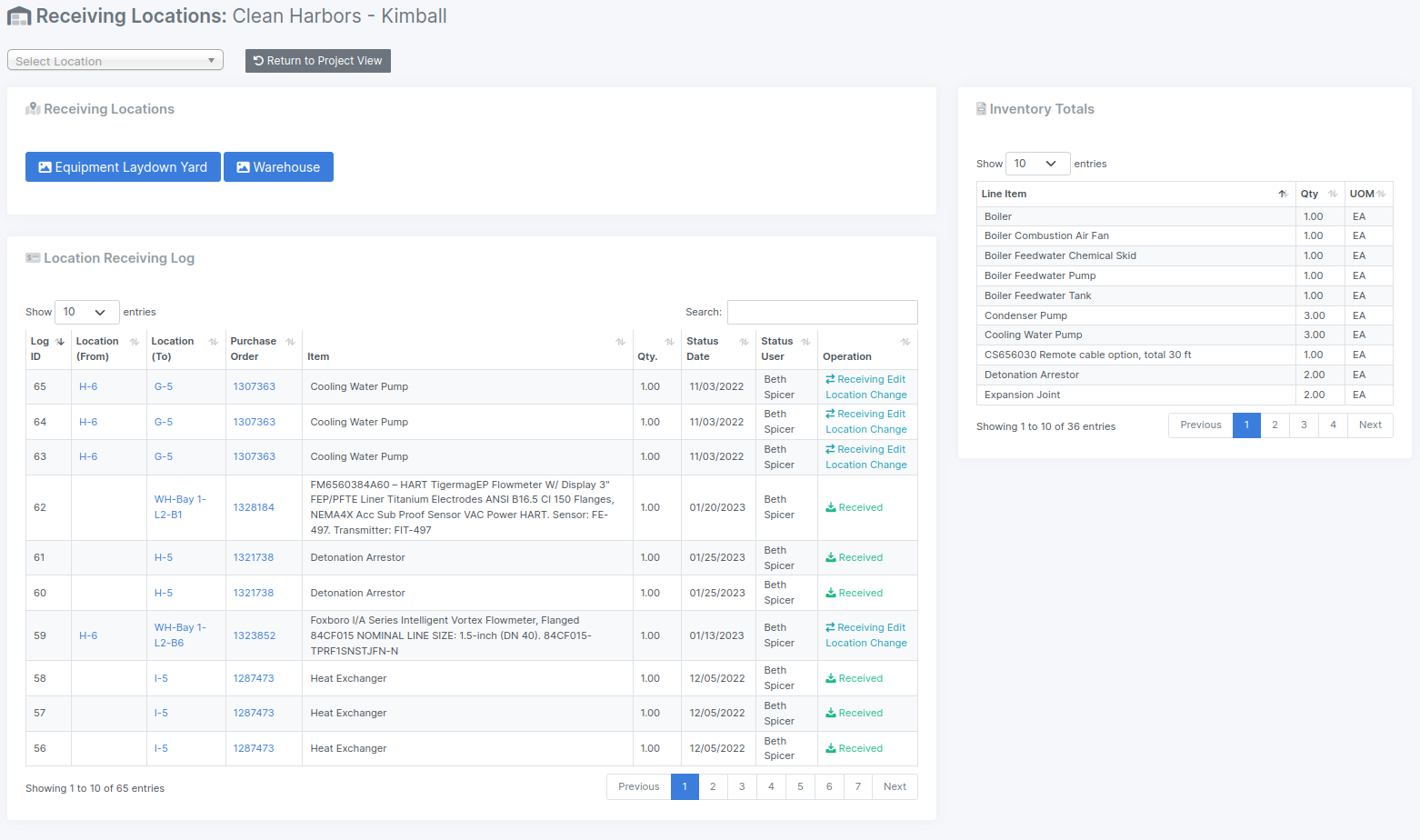Image resolution: width=1420 pixels, height=840 pixels.
Task: Sort log table by Item column
Action: [x=620, y=342]
